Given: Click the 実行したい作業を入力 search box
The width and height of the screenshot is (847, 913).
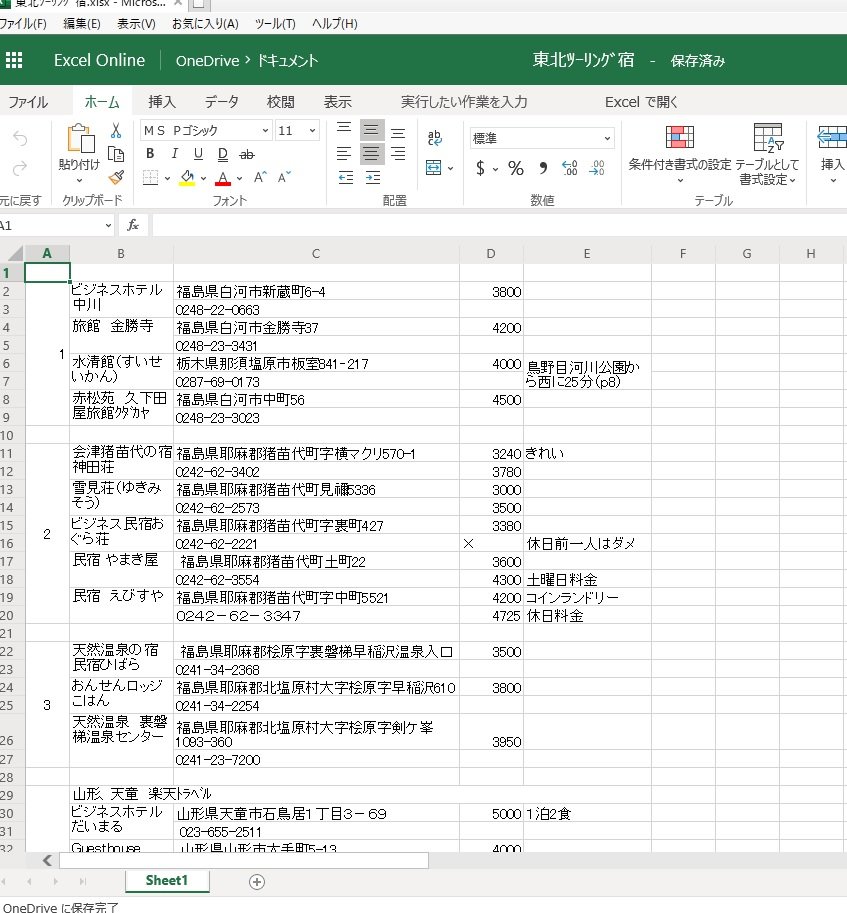Looking at the screenshot, I should click(464, 102).
